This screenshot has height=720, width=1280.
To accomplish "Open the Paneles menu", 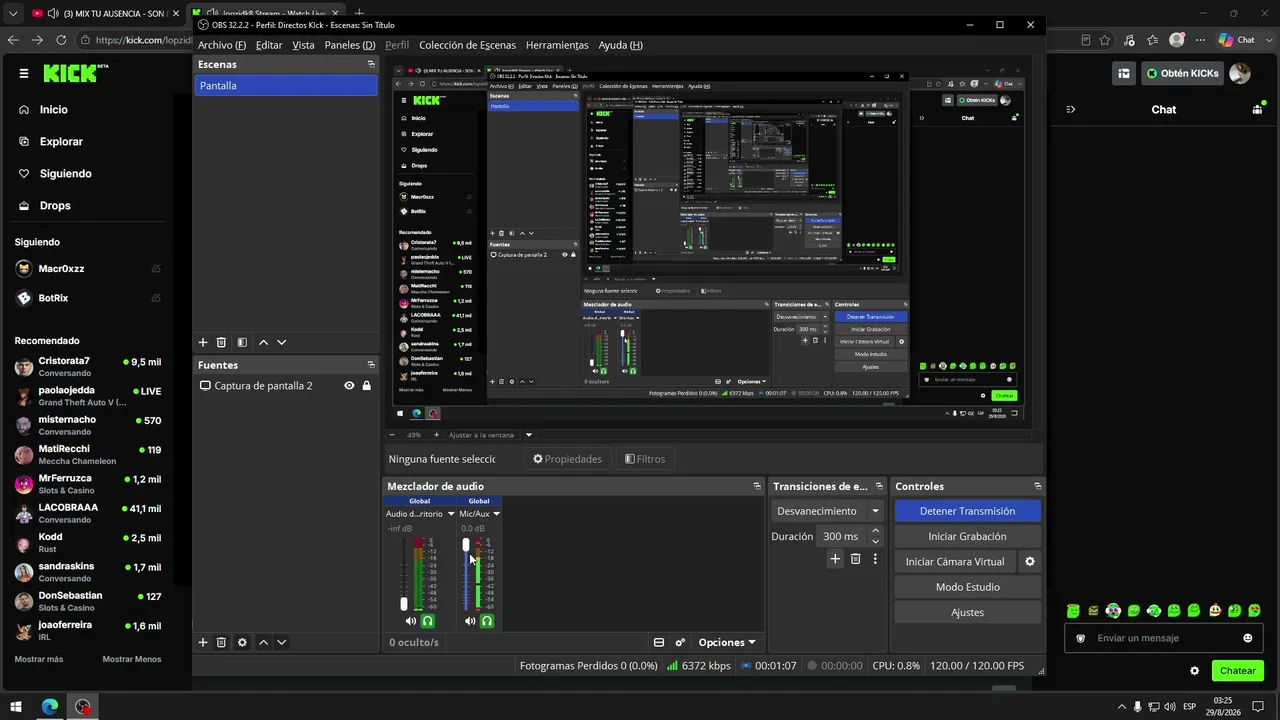I will coord(350,45).
